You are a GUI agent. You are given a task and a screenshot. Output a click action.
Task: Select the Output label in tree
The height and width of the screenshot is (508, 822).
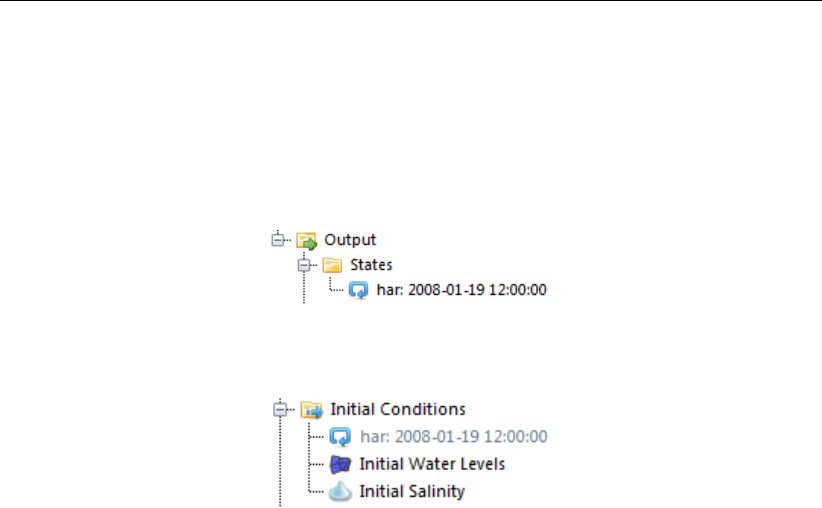[350, 241]
